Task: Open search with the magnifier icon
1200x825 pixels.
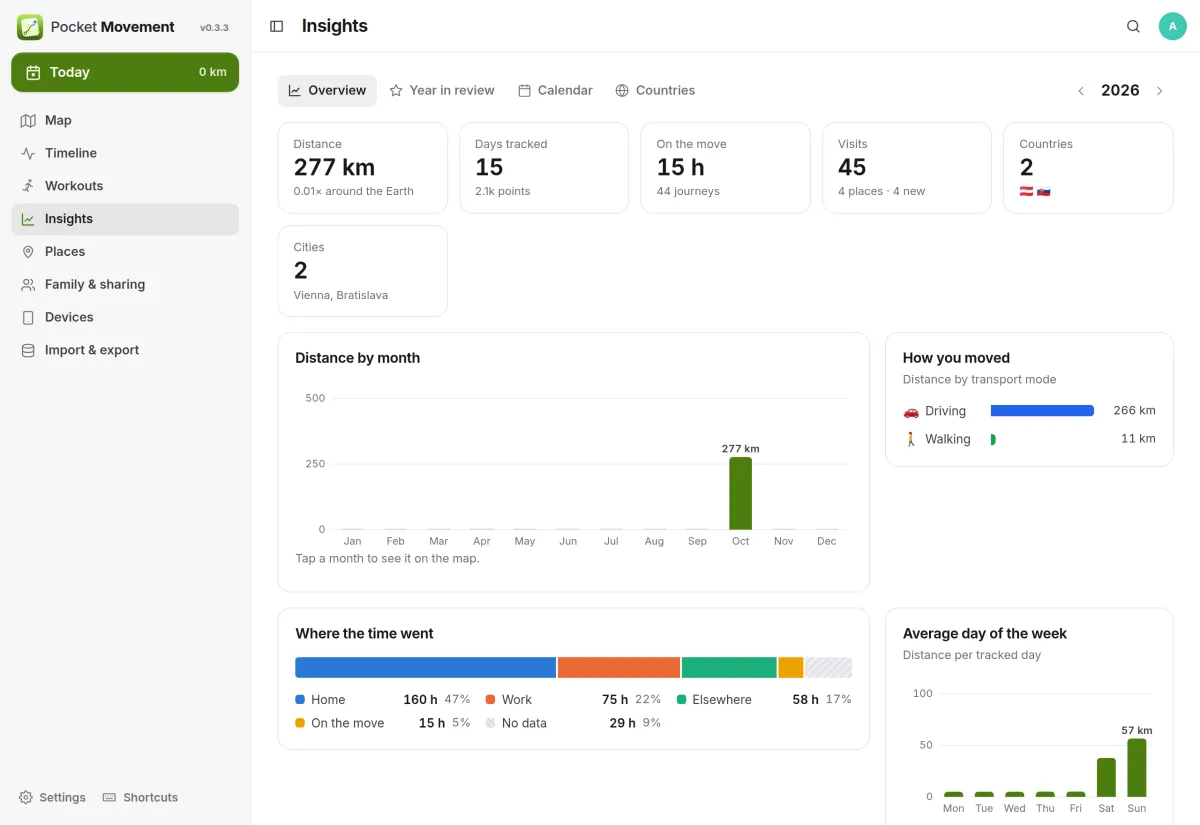Action: click(1133, 26)
